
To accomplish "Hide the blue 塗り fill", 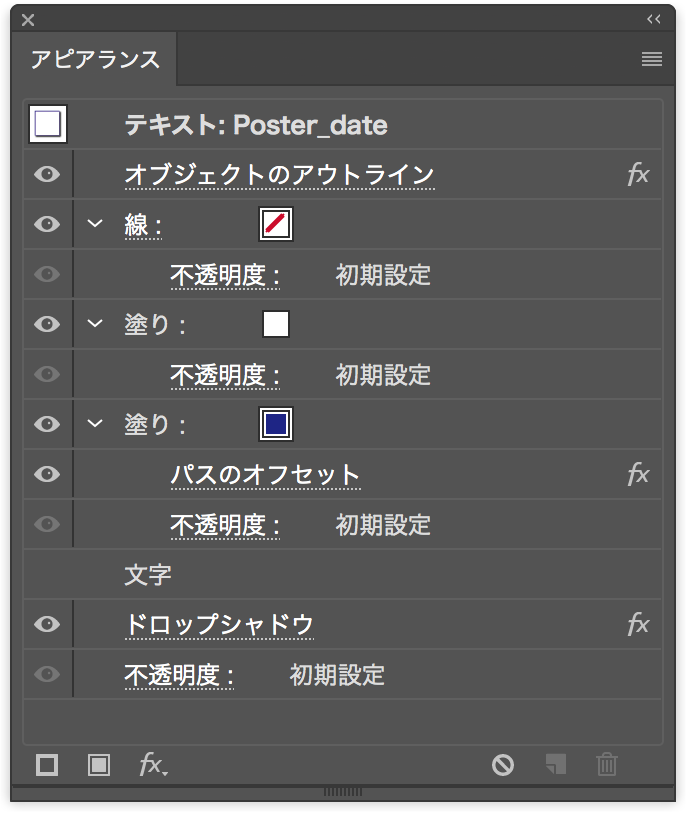I will [x=47, y=424].
